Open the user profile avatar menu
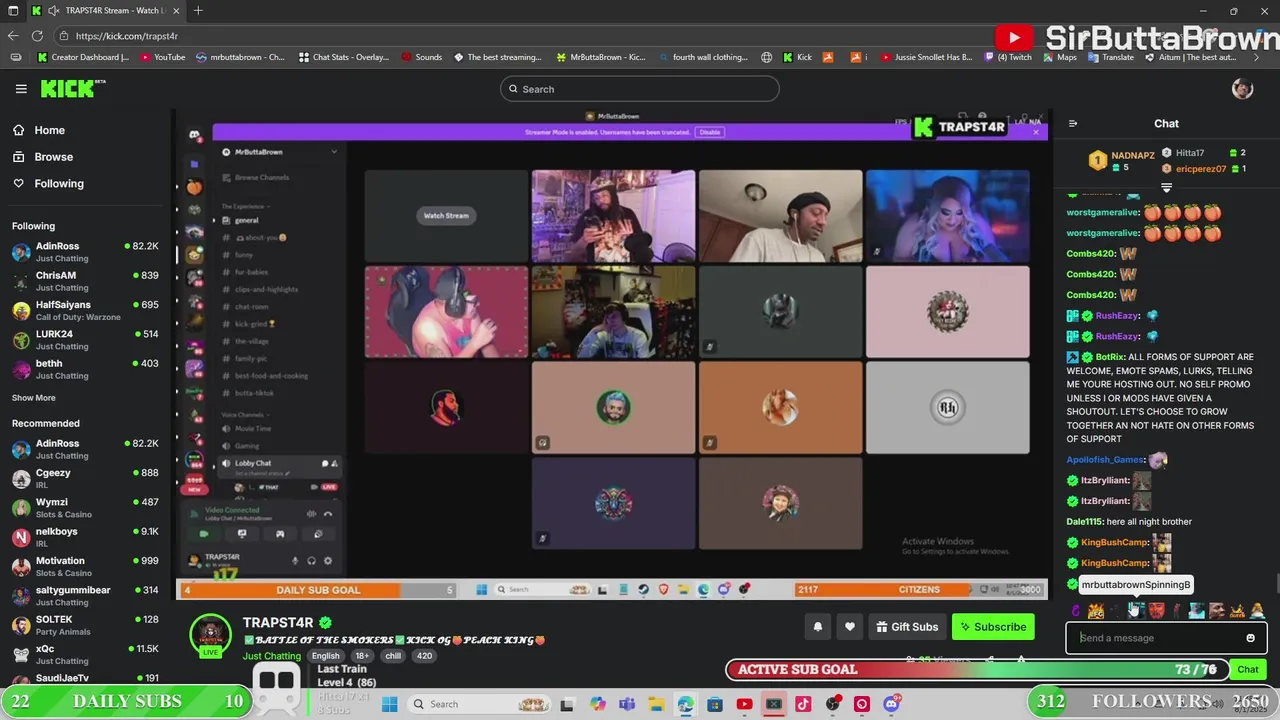The width and height of the screenshot is (1280, 720). [x=1242, y=89]
